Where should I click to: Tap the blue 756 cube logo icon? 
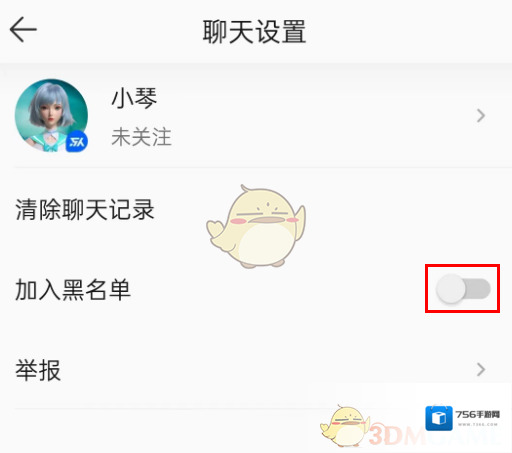coord(439,418)
